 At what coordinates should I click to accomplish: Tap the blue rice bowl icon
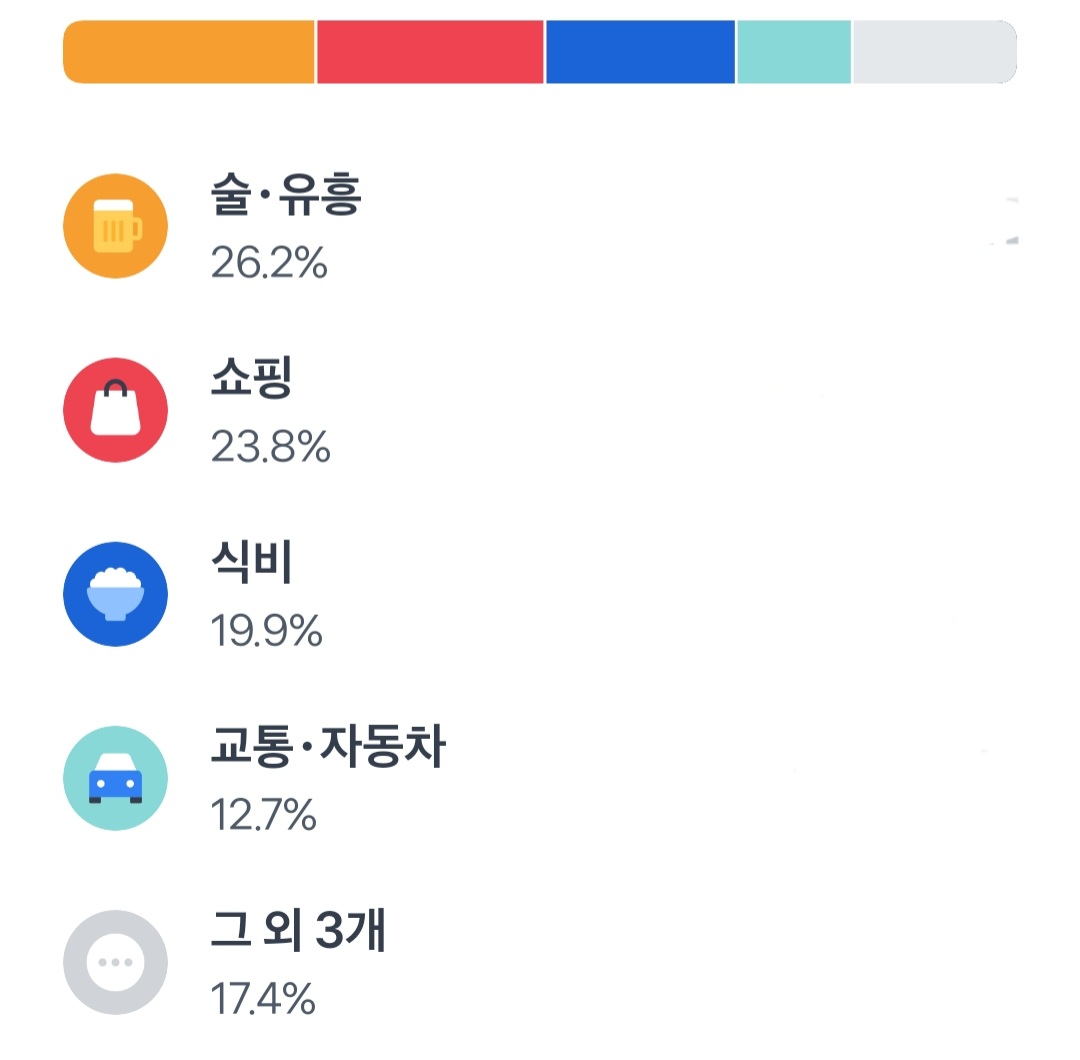click(115, 594)
